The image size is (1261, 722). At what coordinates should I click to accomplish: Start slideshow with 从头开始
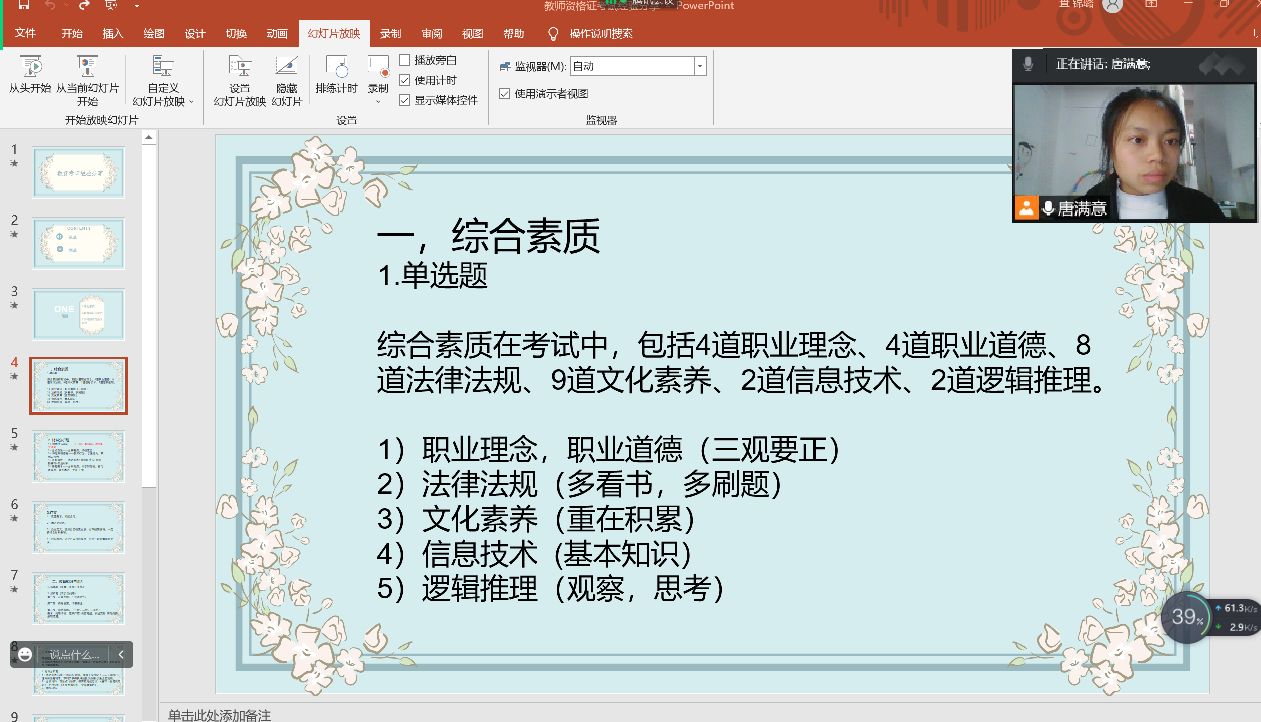(x=30, y=75)
